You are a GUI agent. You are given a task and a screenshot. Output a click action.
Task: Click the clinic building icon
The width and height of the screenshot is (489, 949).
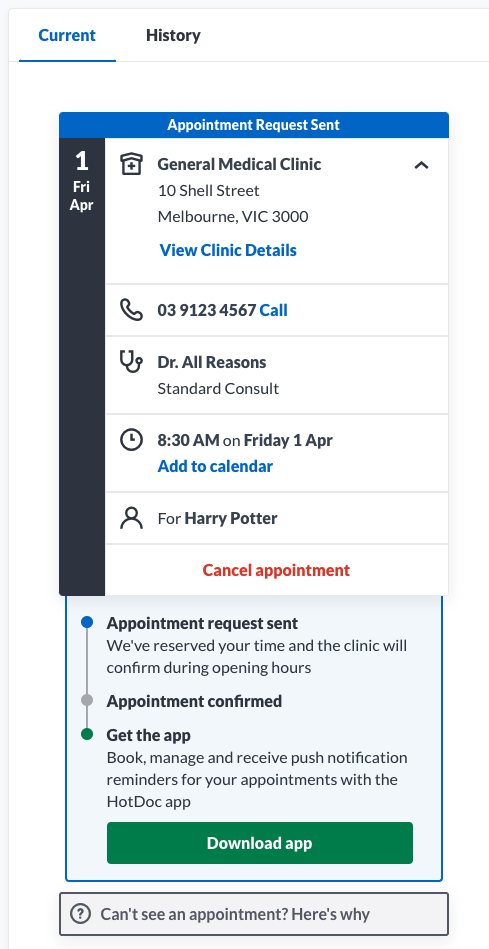click(131, 164)
